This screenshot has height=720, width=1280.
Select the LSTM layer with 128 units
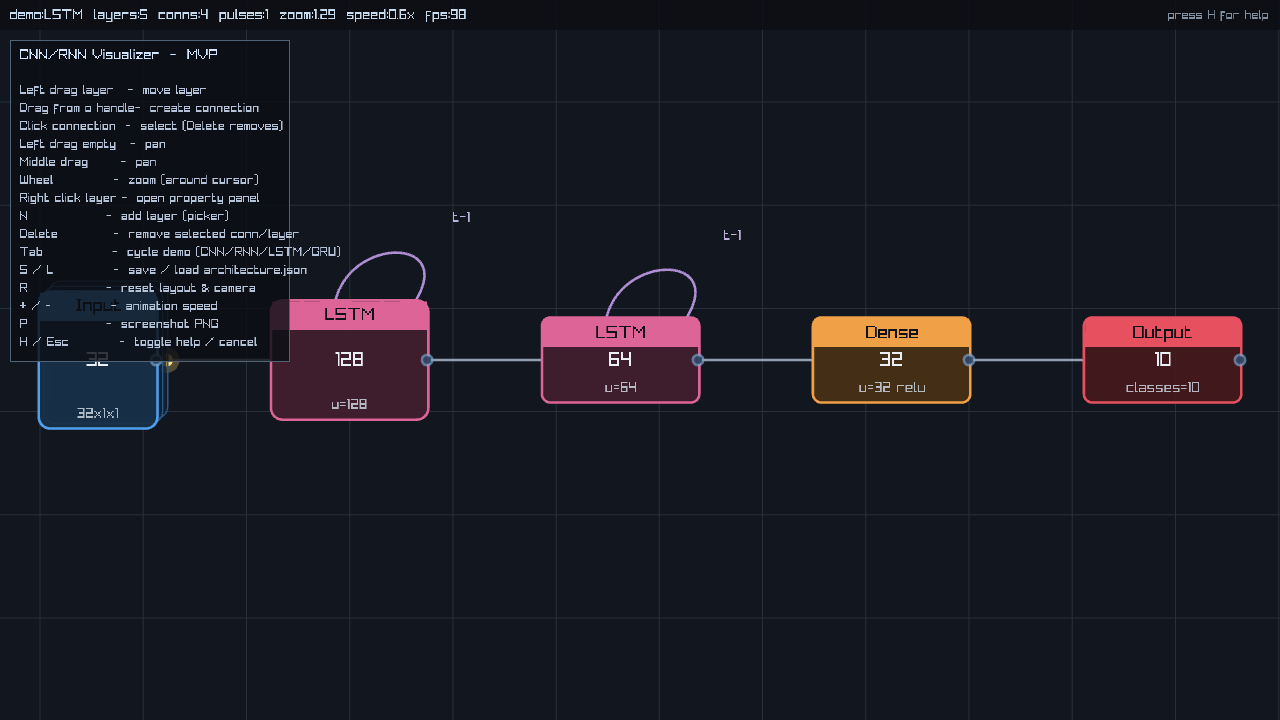349,360
